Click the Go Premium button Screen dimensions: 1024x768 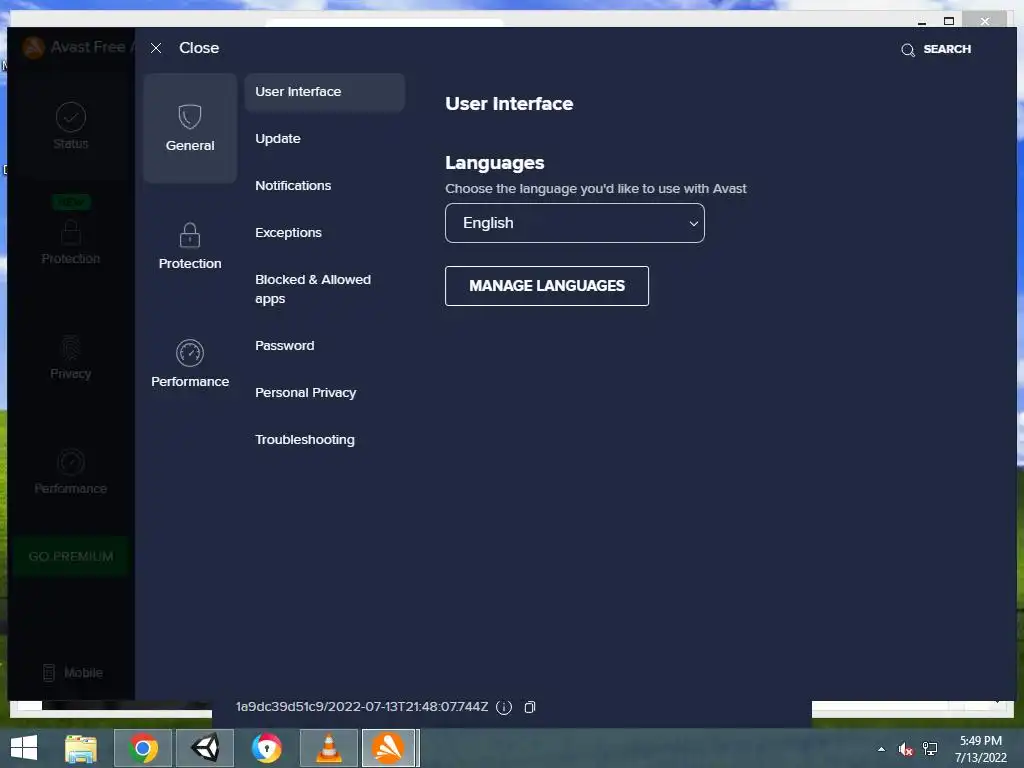pyautogui.click(x=71, y=556)
